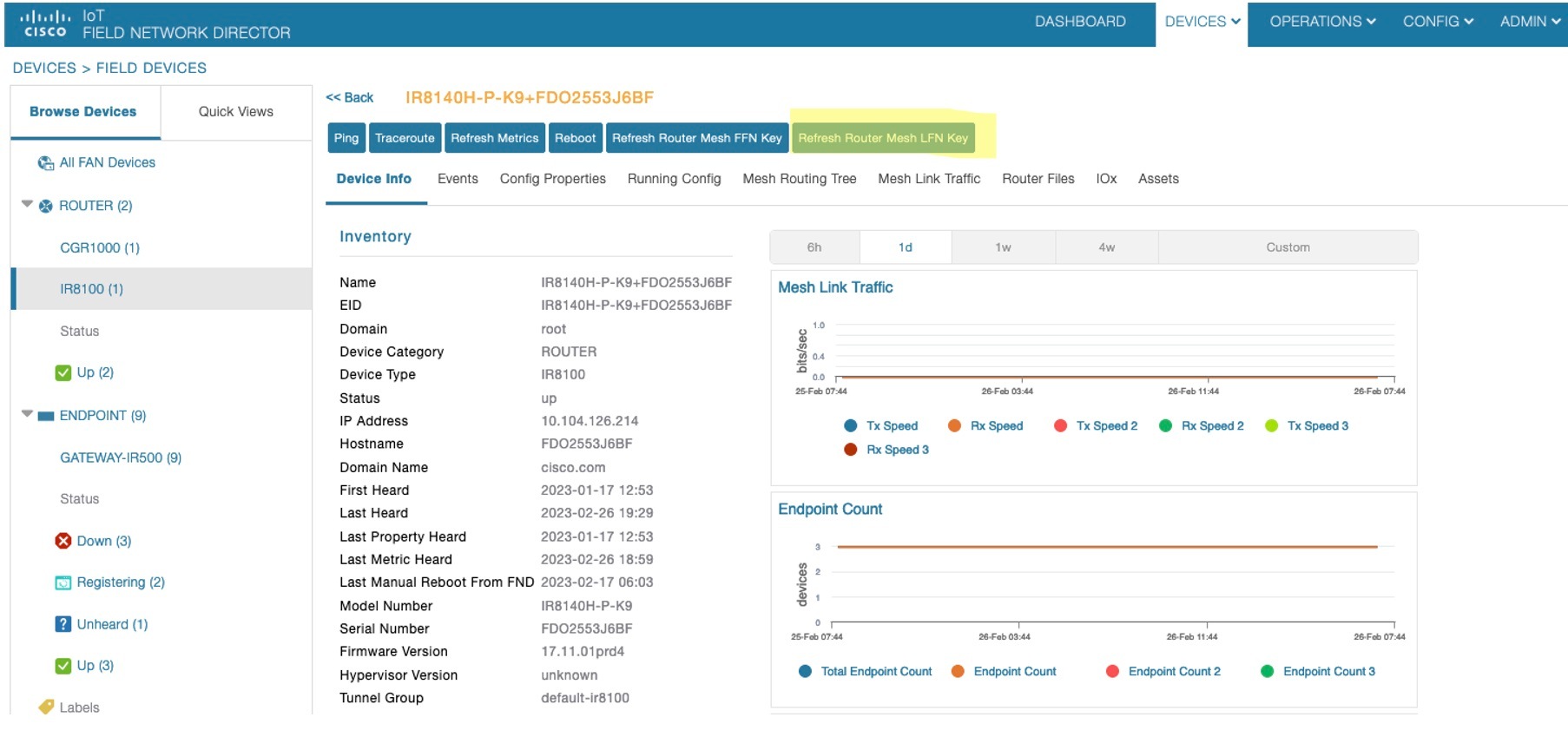Click the Registering status icon
This screenshot has height=750, width=1568.
click(x=63, y=583)
